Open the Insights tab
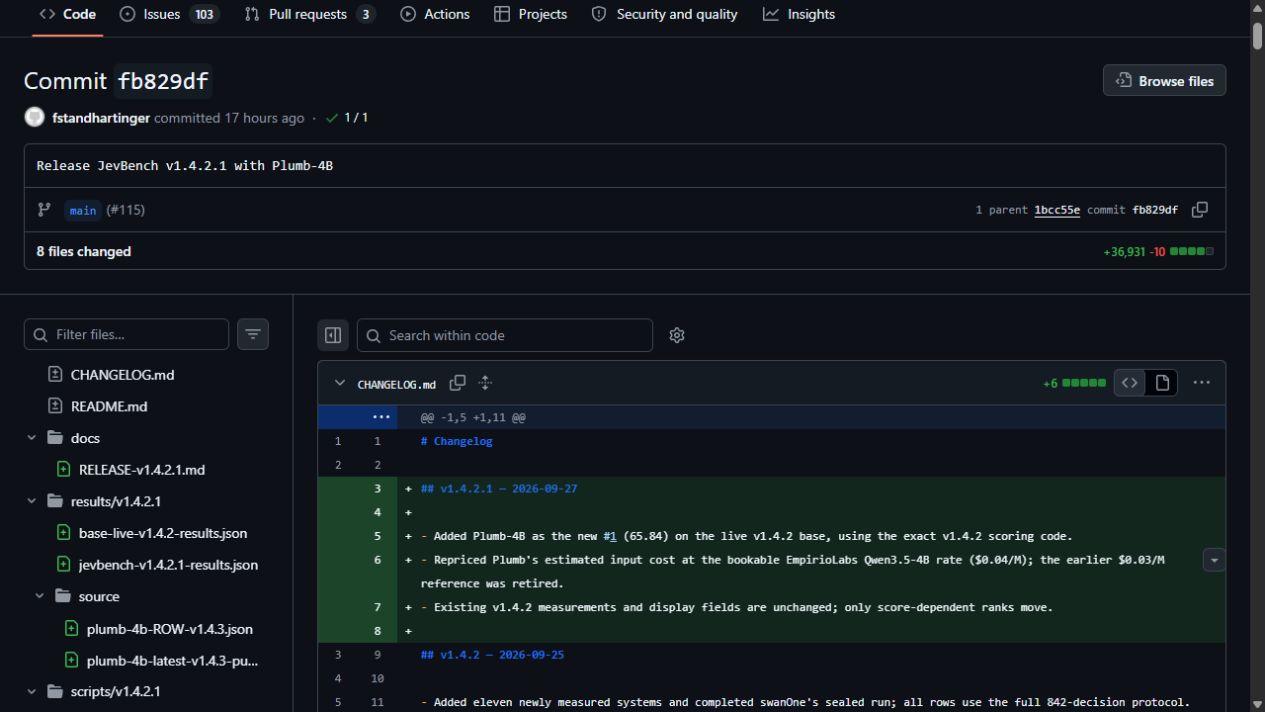1265x712 pixels. (x=799, y=14)
